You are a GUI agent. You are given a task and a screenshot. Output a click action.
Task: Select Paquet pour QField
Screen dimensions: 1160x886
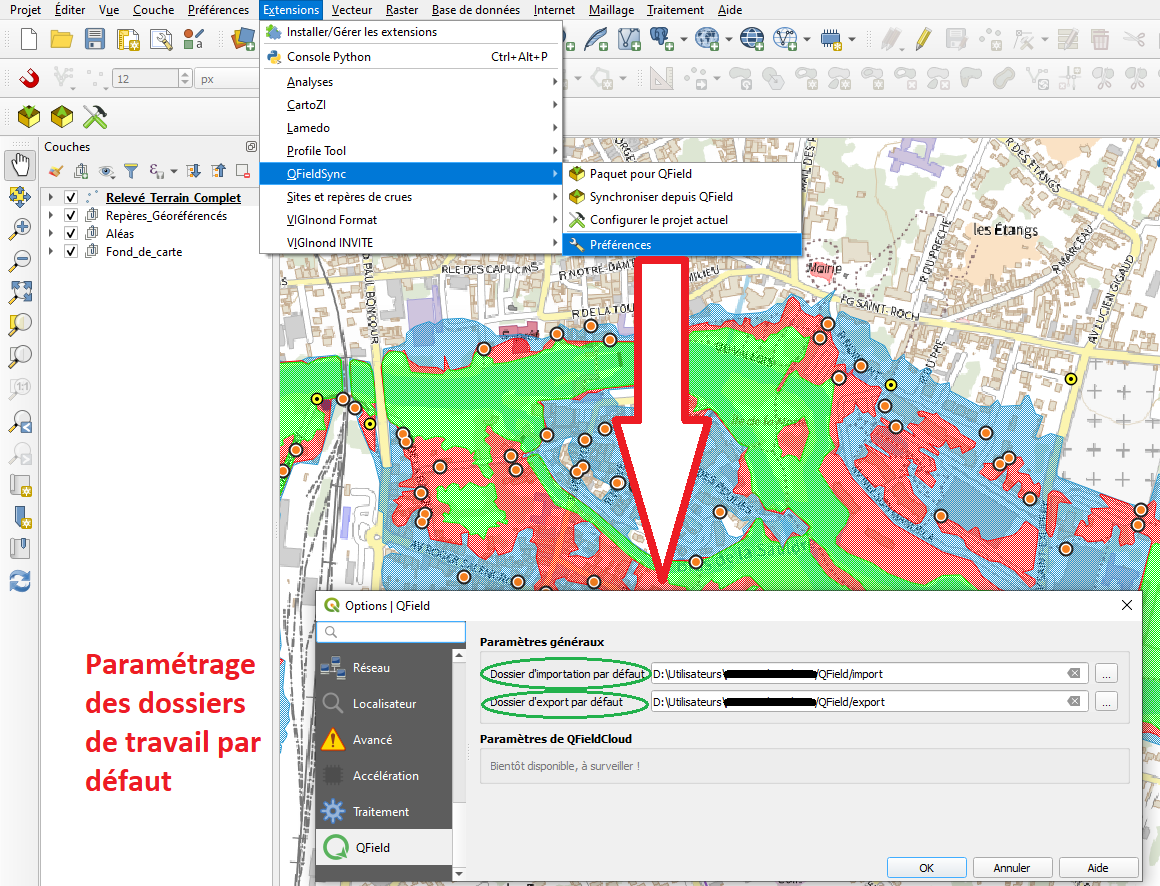[682, 174]
